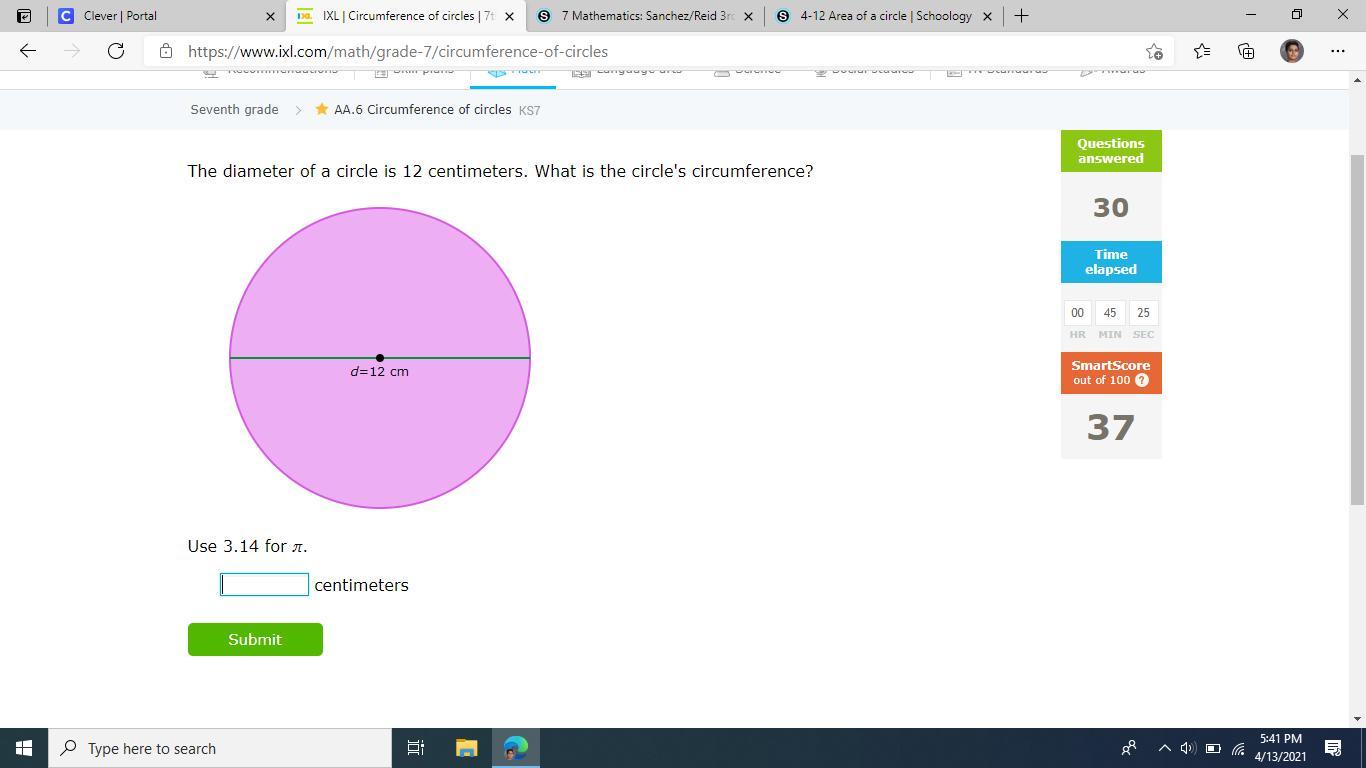Image resolution: width=1366 pixels, height=768 pixels.
Task: Open the Seventh grade breadcrumb link
Action: [x=234, y=110]
